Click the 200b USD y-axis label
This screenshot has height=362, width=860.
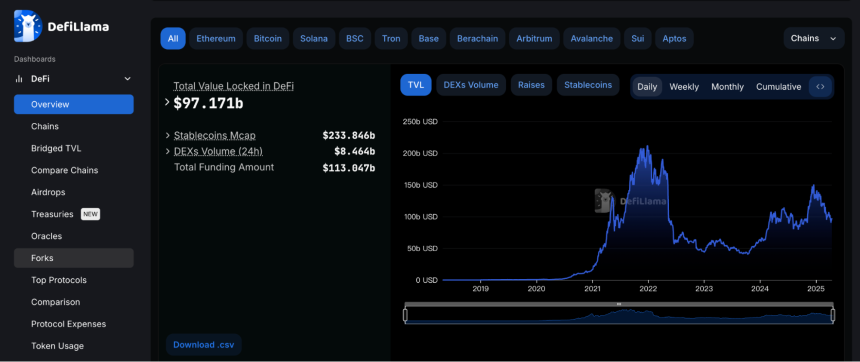420,153
